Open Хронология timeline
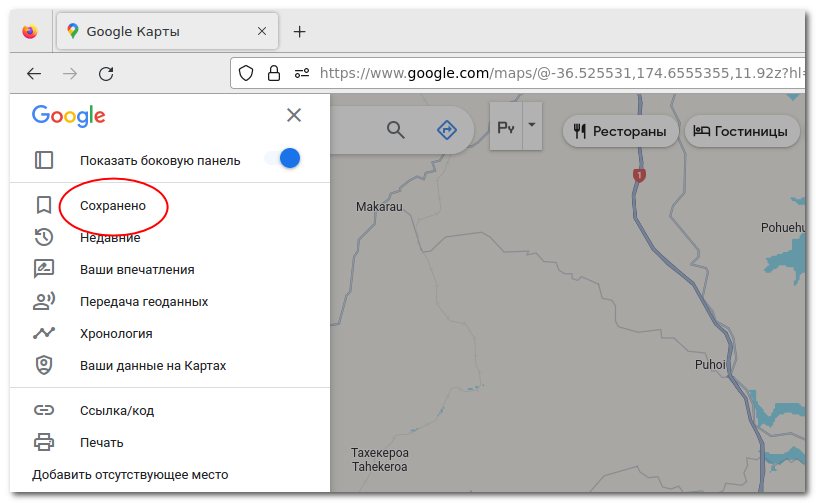 (116, 333)
